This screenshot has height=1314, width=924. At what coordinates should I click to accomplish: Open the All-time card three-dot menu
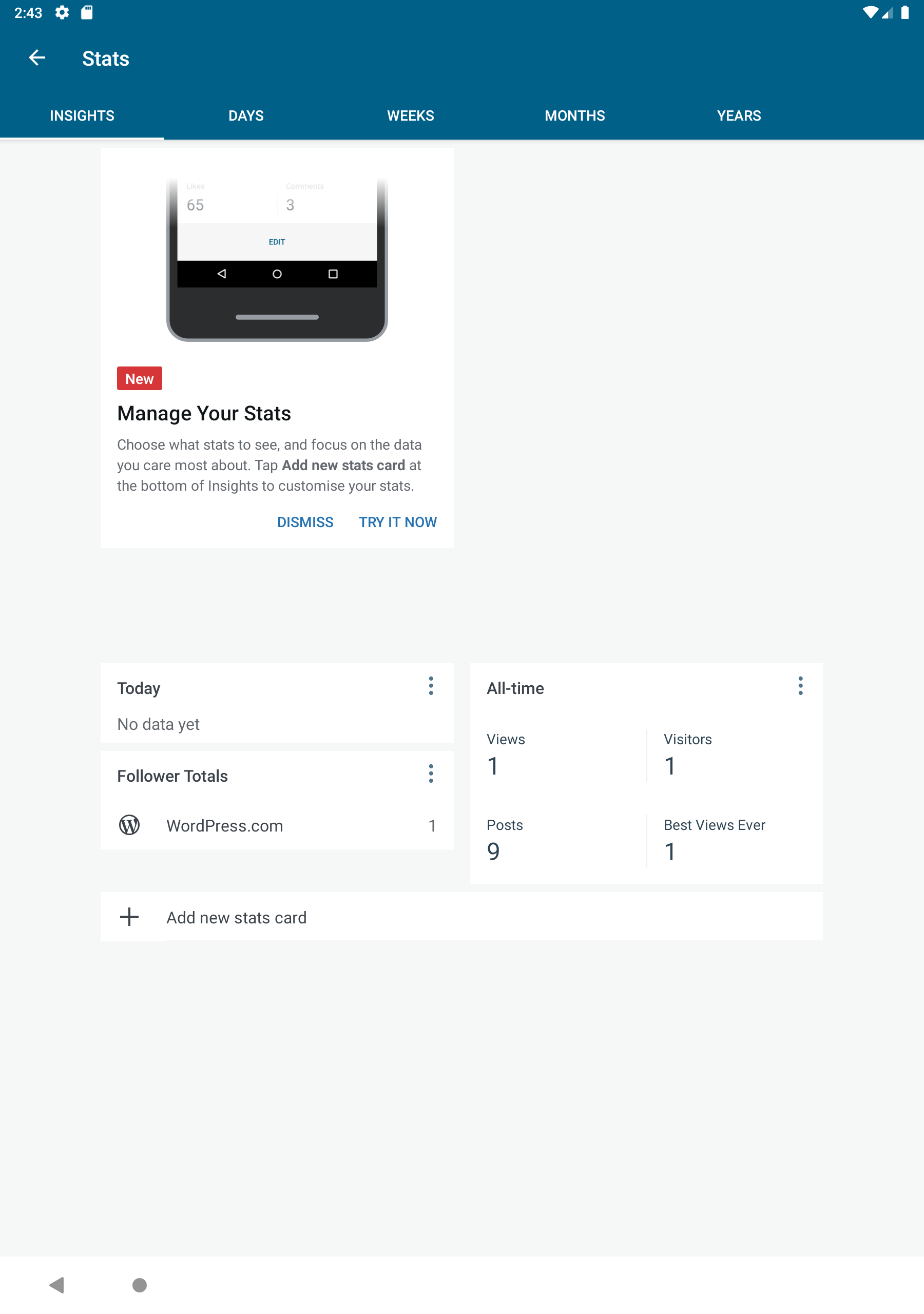(x=800, y=686)
